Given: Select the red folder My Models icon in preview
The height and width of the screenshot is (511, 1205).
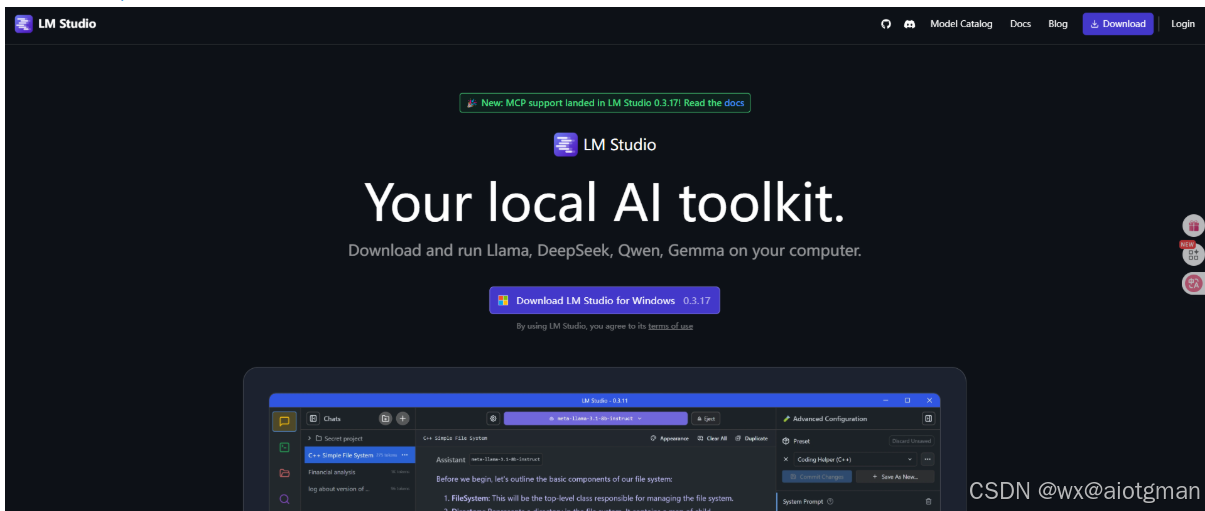Looking at the screenshot, I should (284, 473).
